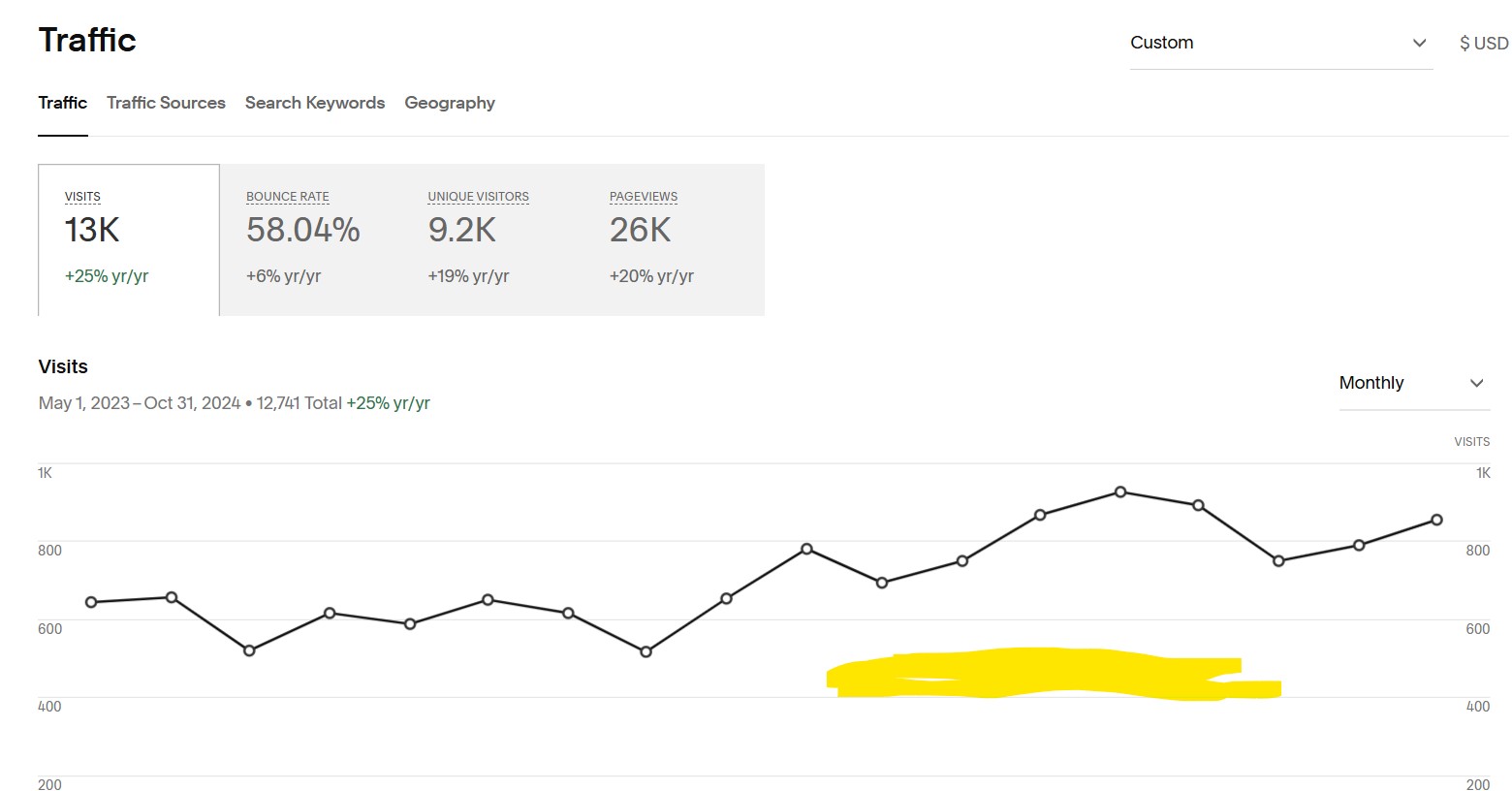This screenshot has height=791, width=1512.
Task: Open the Search Keywords tab
Action: (315, 103)
